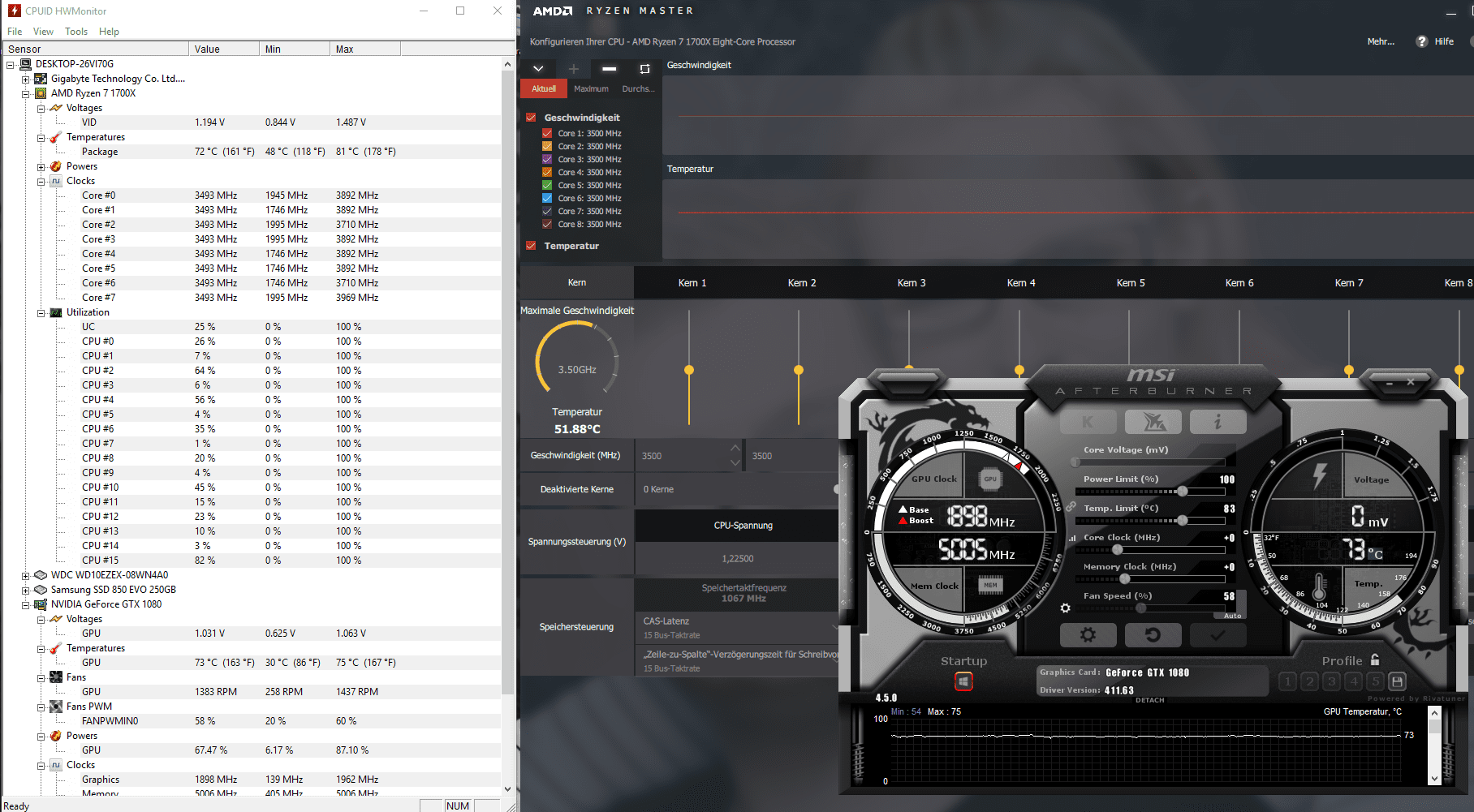Toggle Core 7: 3500 MHz checkbox
This screenshot has width=1474, height=812.
547,212
